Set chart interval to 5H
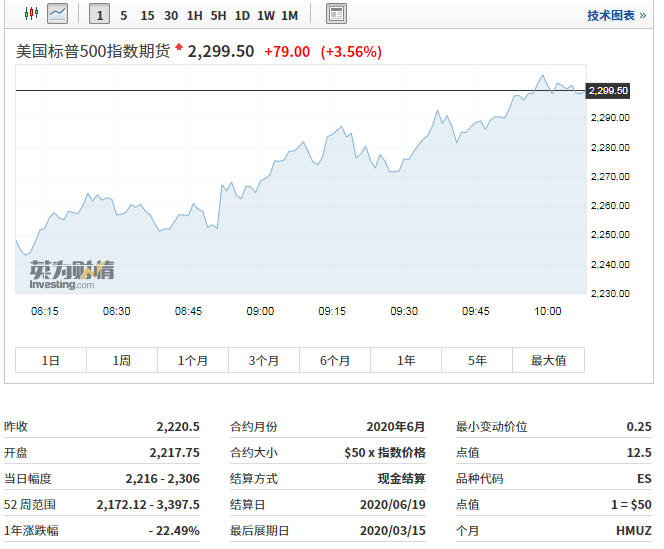The width and height of the screenshot is (664, 549). coord(219,15)
